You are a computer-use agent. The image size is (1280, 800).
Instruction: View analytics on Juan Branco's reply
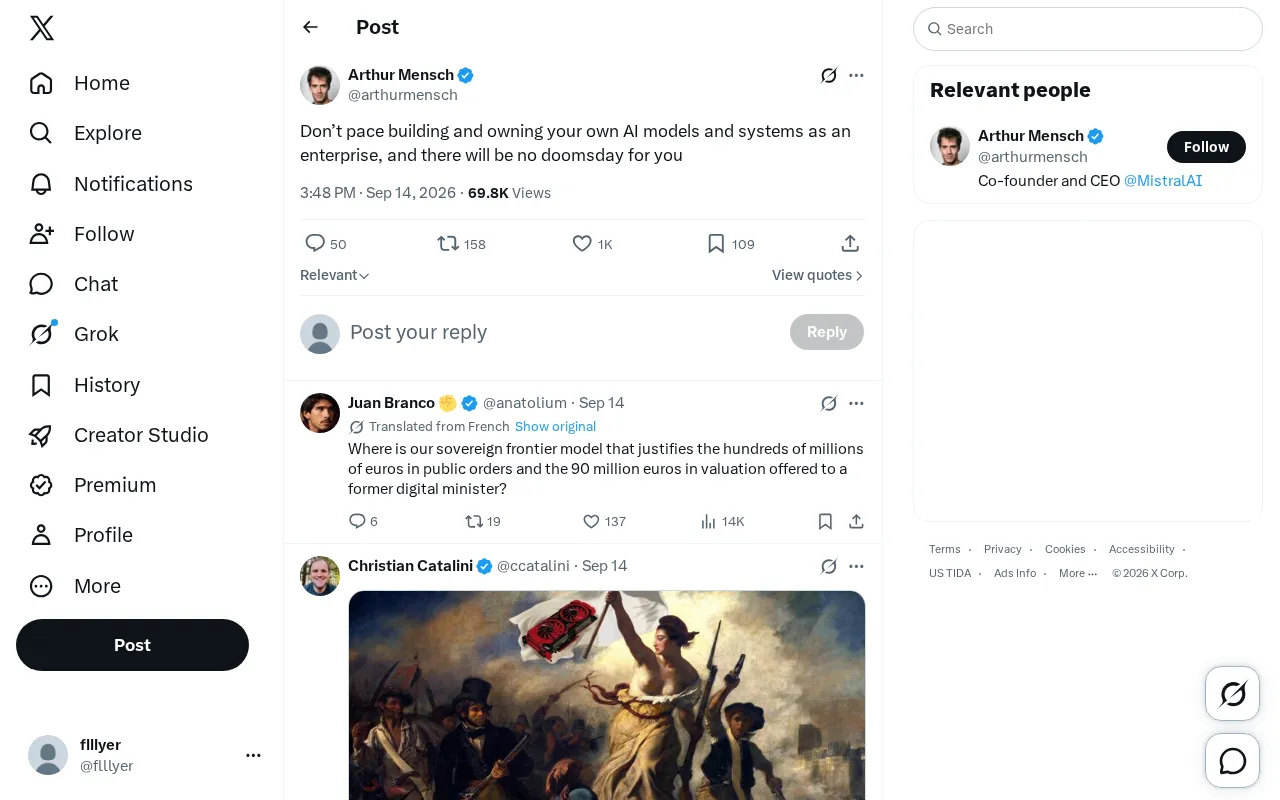pyautogui.click(x=722, y=521)
